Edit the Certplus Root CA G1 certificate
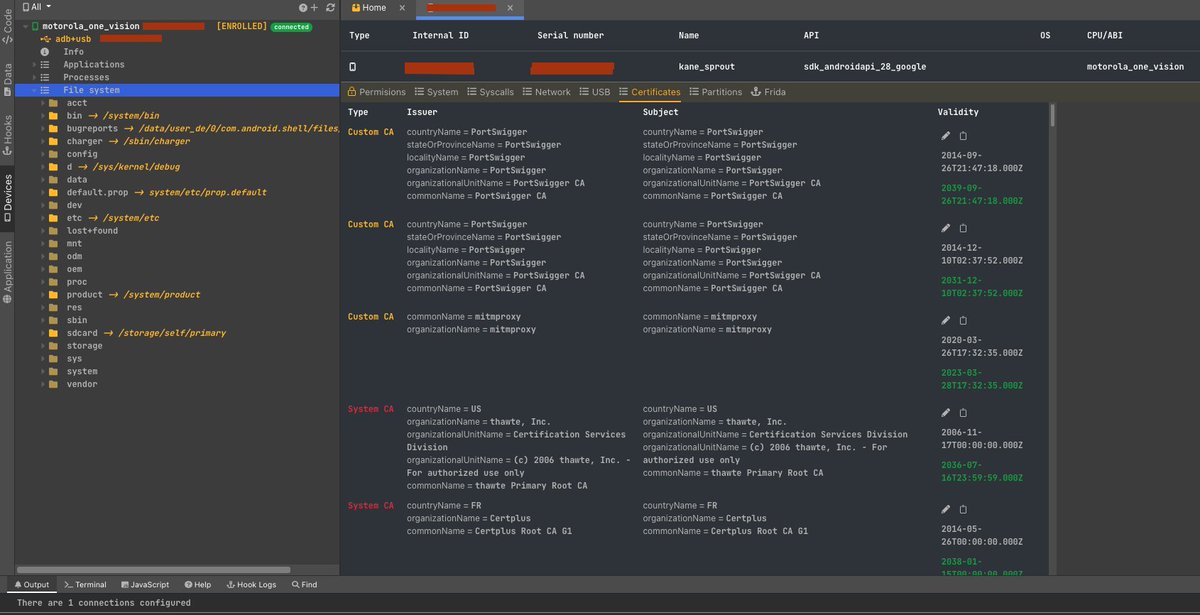Image resolution: width=1200 pixels, height=615 pixels. tap(946, 510)
